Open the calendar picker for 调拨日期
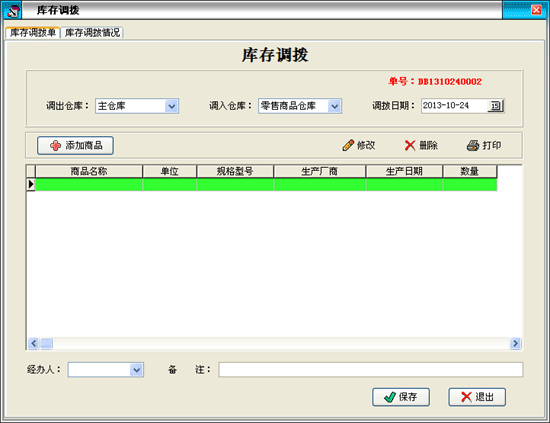550x423 pixels. [495, 106]
